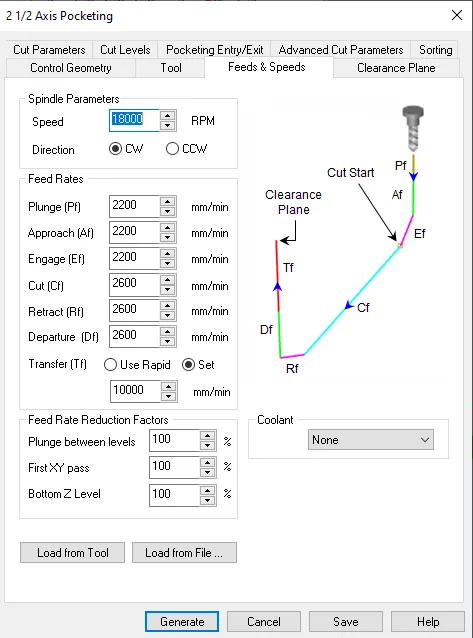The width and height of the screenshot is (473, 638).
Task: Click the Approach (Af) feed rate field
Action: (134, 232)
